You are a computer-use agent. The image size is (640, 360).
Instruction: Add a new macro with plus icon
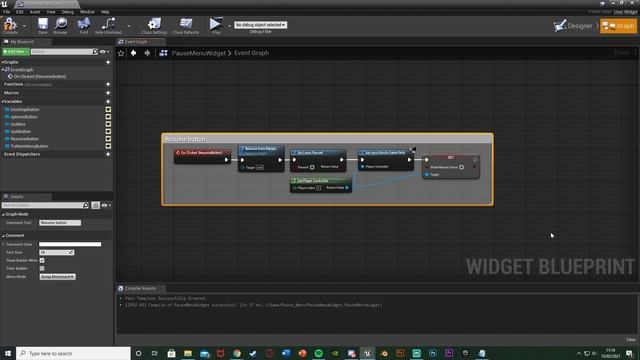tap(108, 93)
